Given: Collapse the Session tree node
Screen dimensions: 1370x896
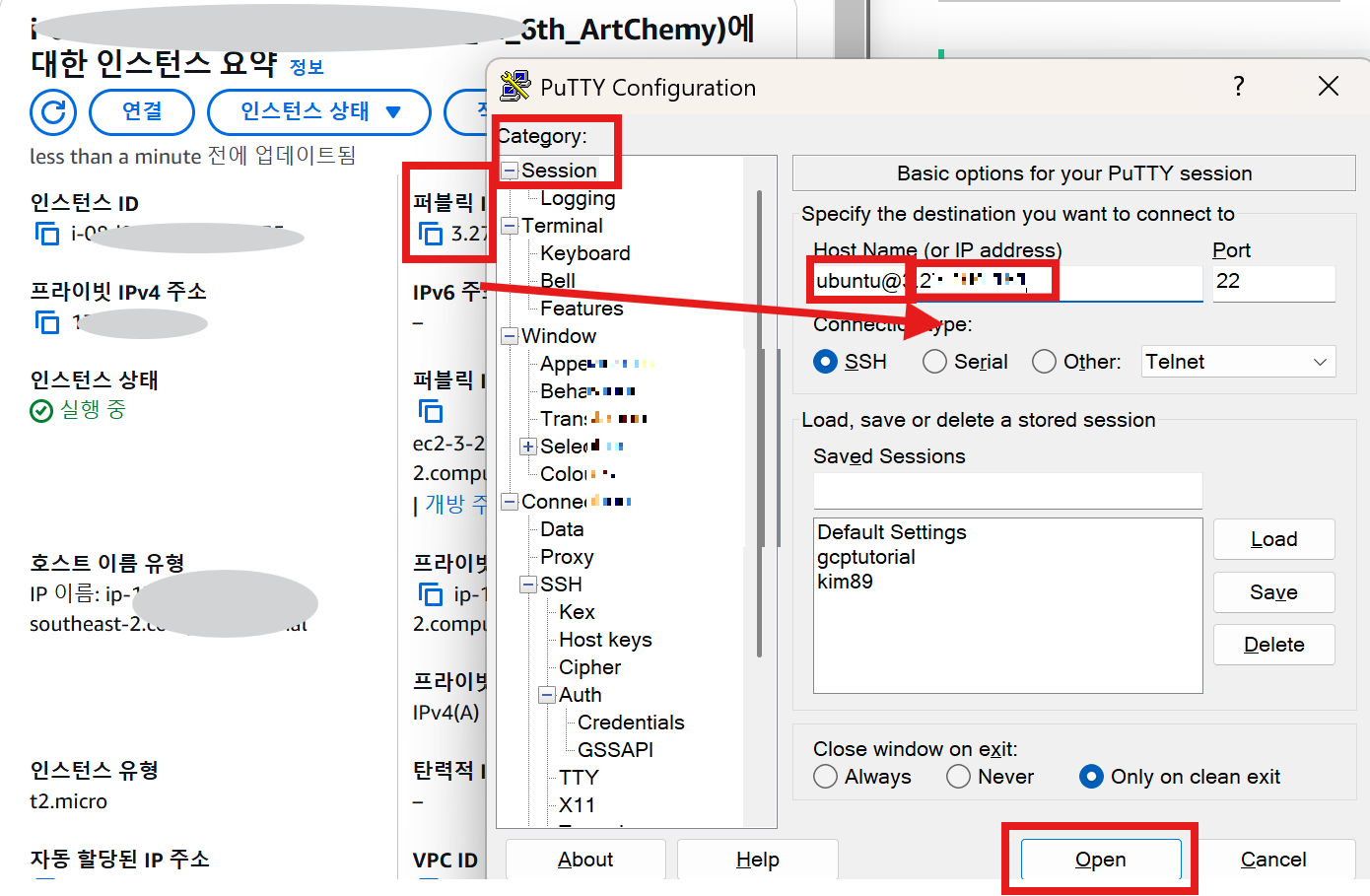Looking at the screenshot, I should click(x=510, y=171).
